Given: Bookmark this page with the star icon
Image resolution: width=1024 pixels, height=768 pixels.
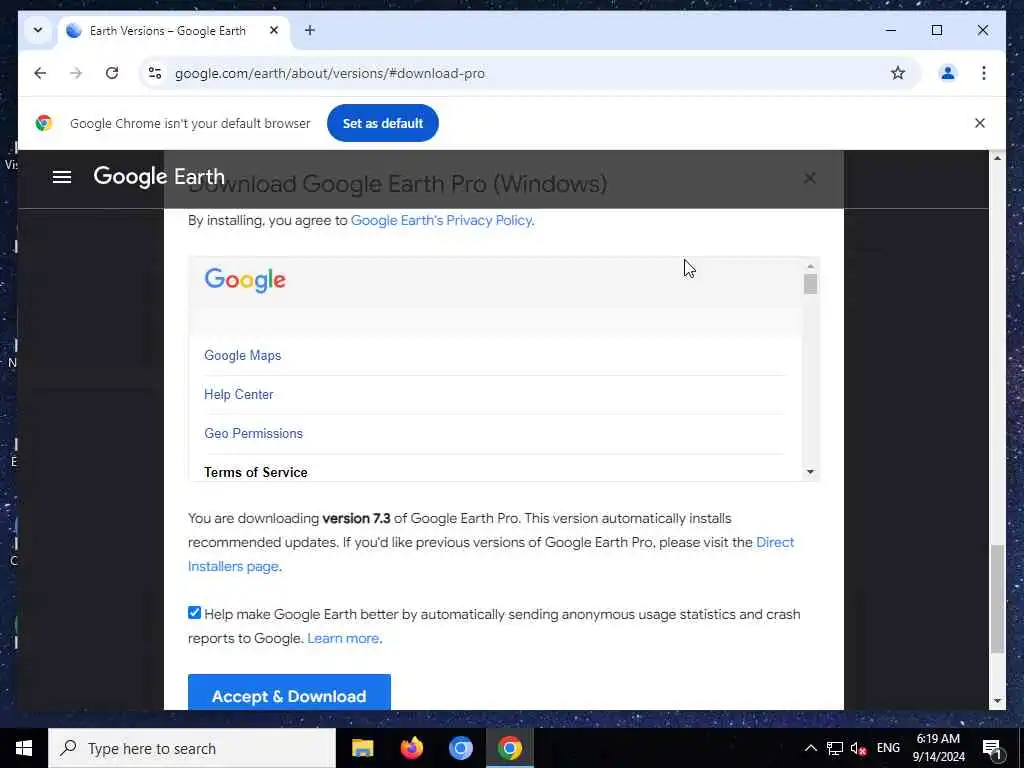Looking at the screenshot, I should [x=898, y=73].
